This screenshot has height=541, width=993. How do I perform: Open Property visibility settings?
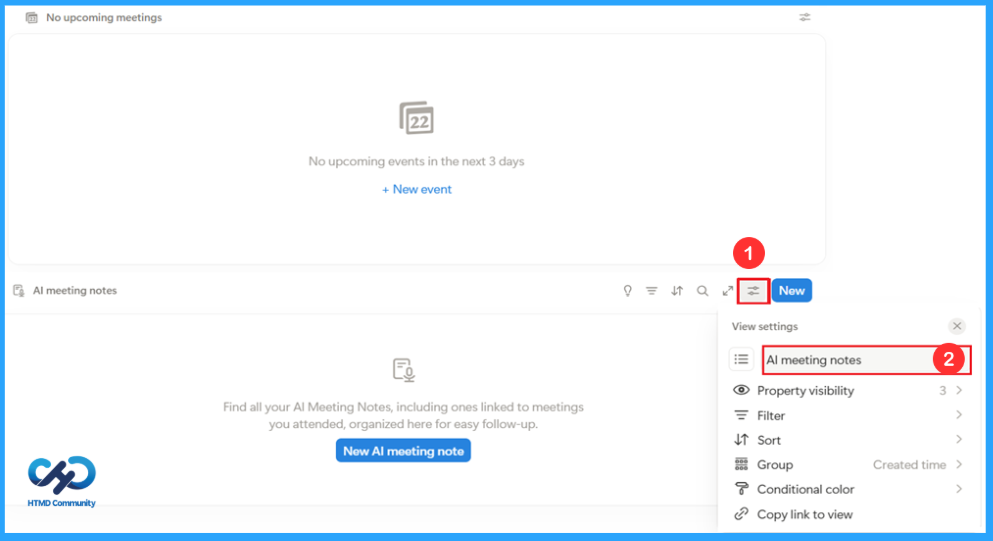847,391
